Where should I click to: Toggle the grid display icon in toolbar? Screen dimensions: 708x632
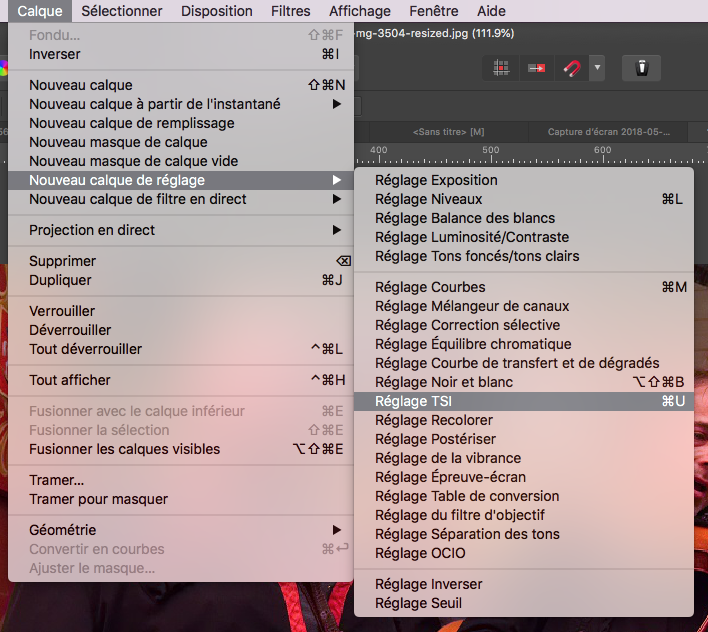coord(501,68)
